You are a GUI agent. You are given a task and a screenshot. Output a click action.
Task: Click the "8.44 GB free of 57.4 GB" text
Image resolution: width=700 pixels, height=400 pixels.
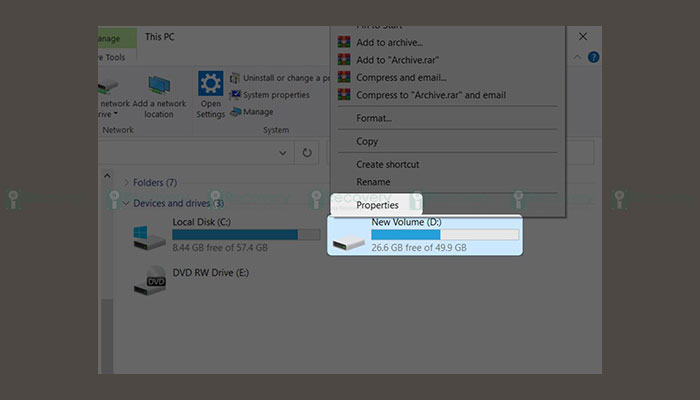click(220, 248)
